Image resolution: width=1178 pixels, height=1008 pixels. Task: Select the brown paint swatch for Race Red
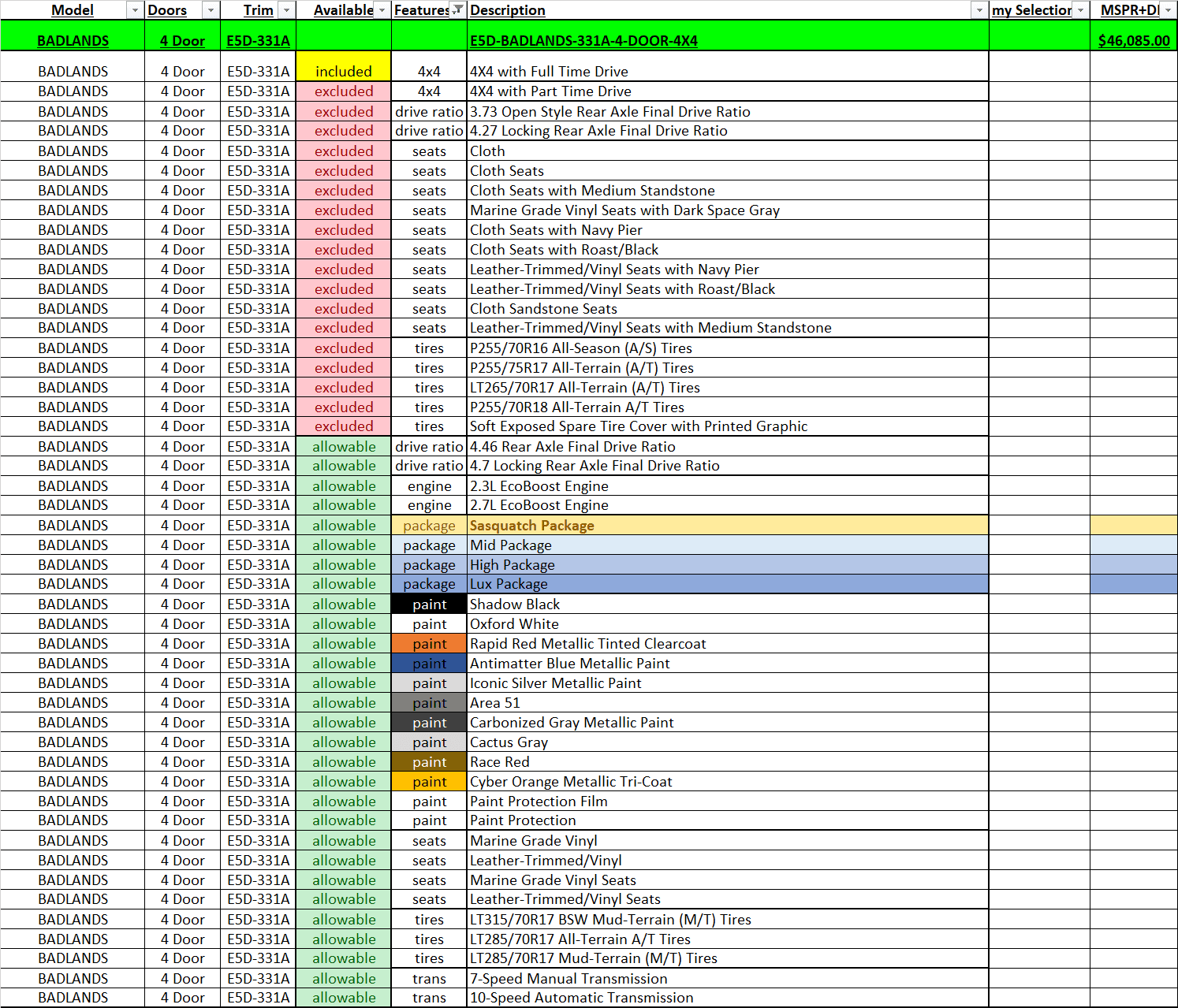pos(430,762)
